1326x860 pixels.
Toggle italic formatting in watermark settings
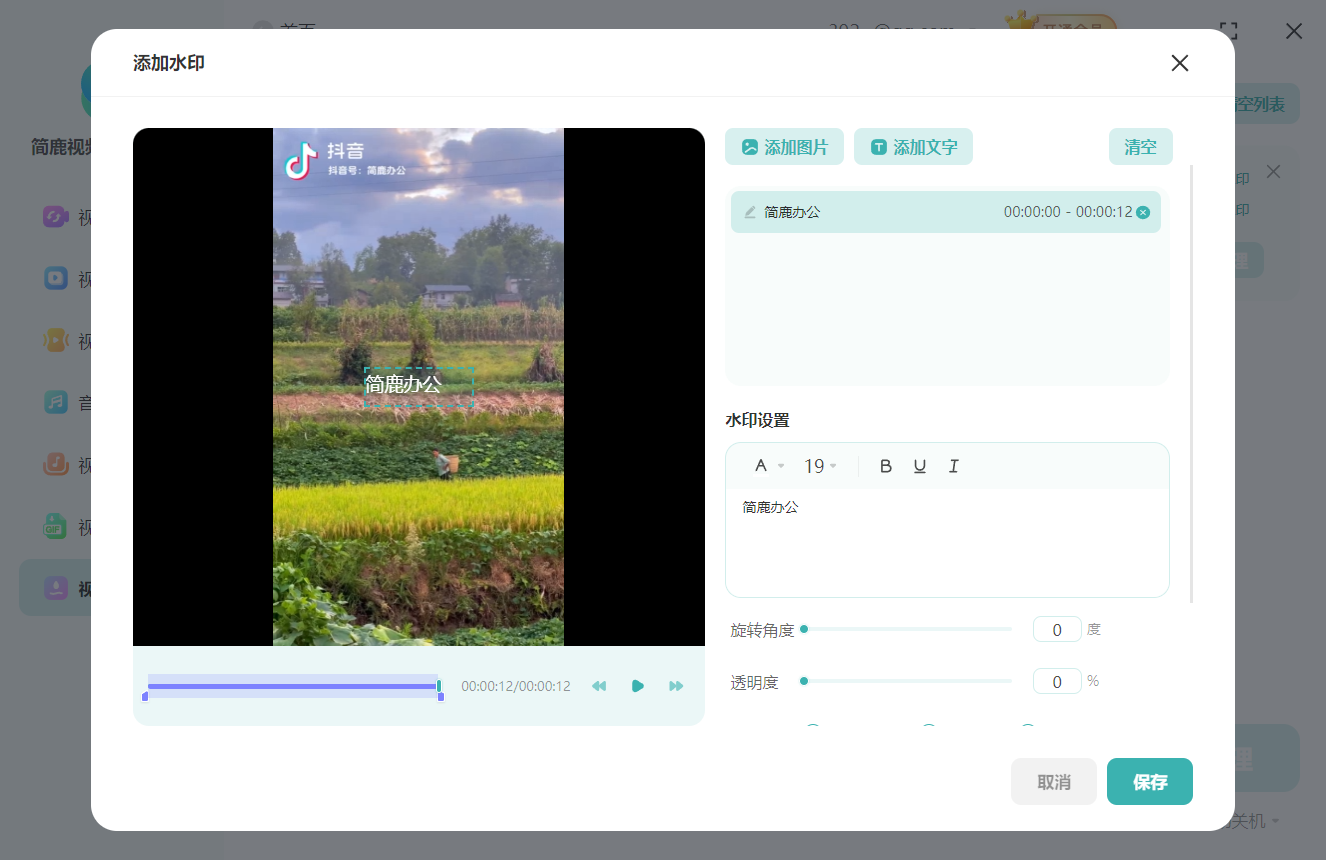pyautogui.click(x=953, y=465)
